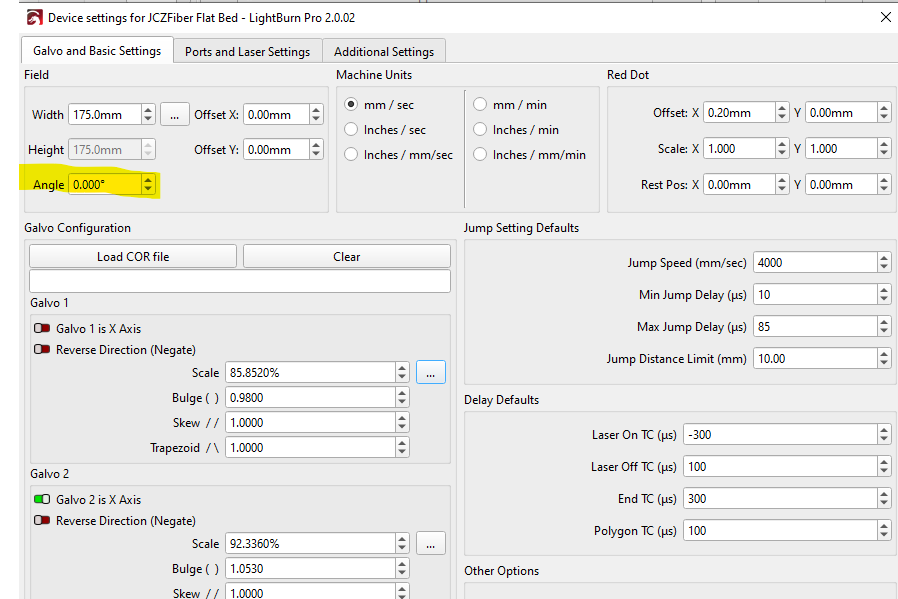Select mm / min machine units
This screenshot has width=898, height=599.
[480, 105]
